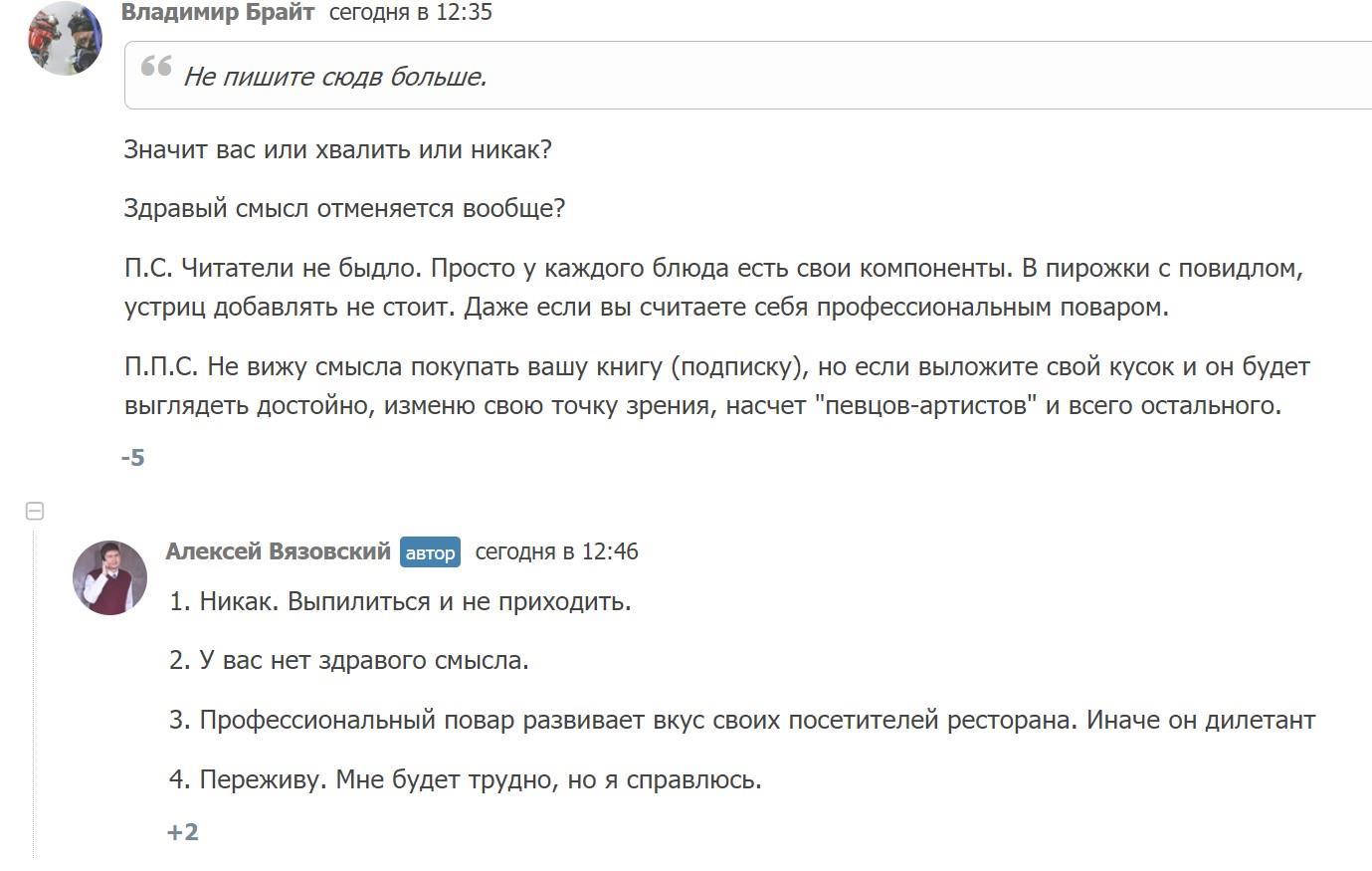Click reply line starting "3. Профессиональный повар"
The height and width of the screenshot is (871, 1372).
click(x=742, y=720)
